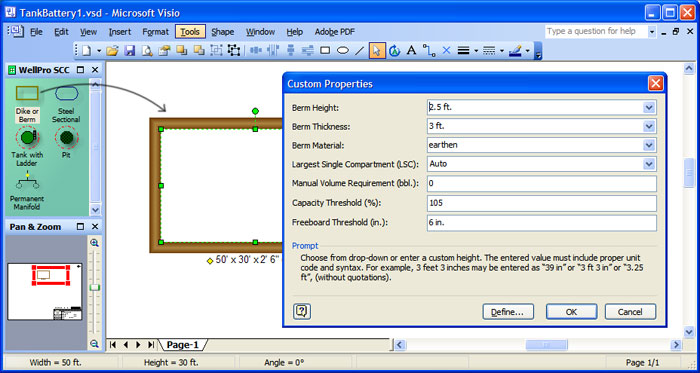The height and width of the screenshot is (373, 700).
Task: Close the WellPro SCC stencil
Action: tap(95, 70)
